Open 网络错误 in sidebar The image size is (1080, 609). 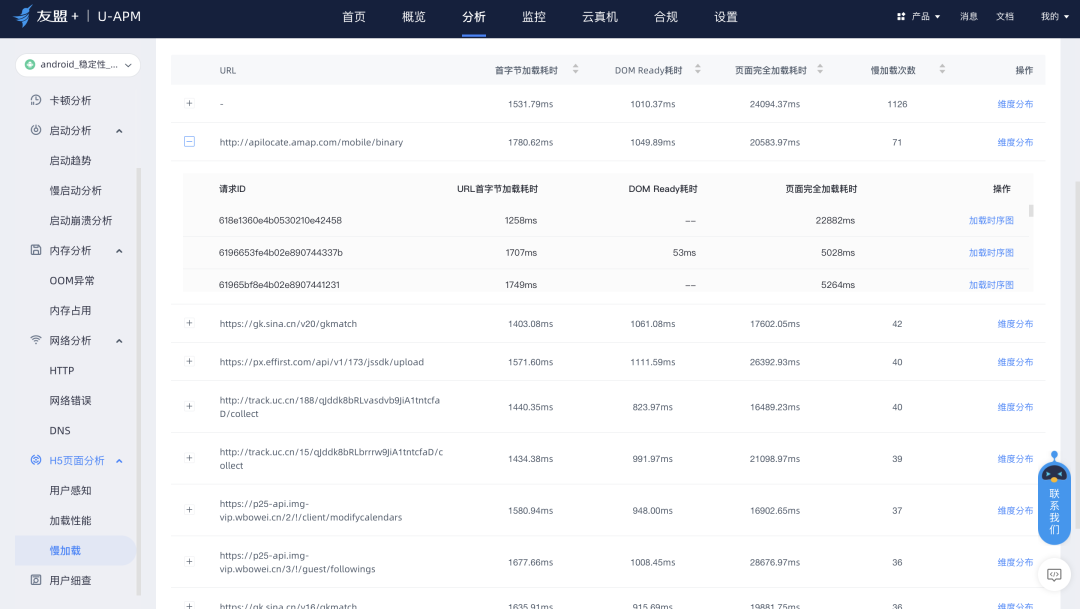pyautogui.click(x=70, y=400)
